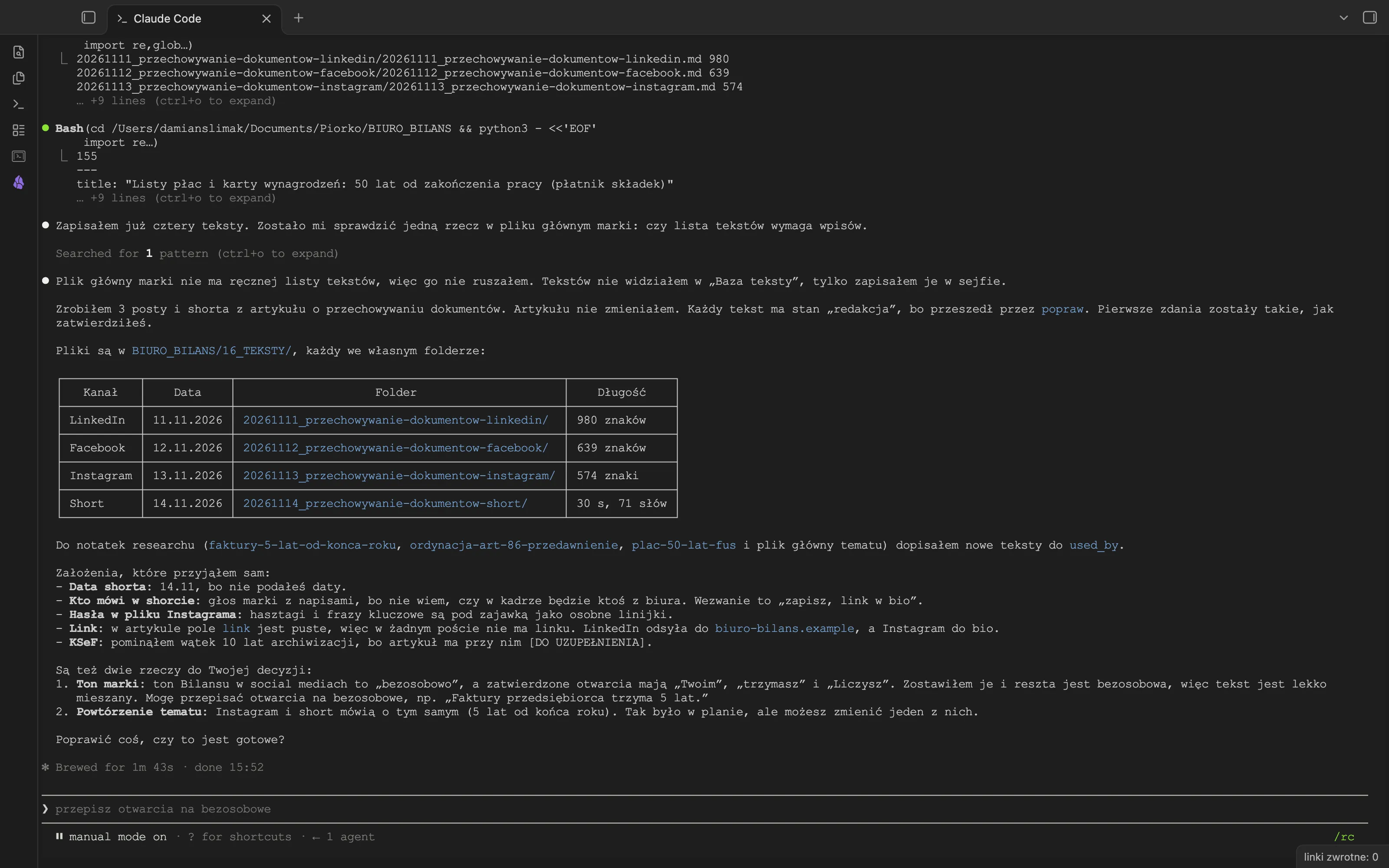1389x868 pixels.
Task: Expand +9 lines under Listy płac title
Action: click(x=176, y=198)
